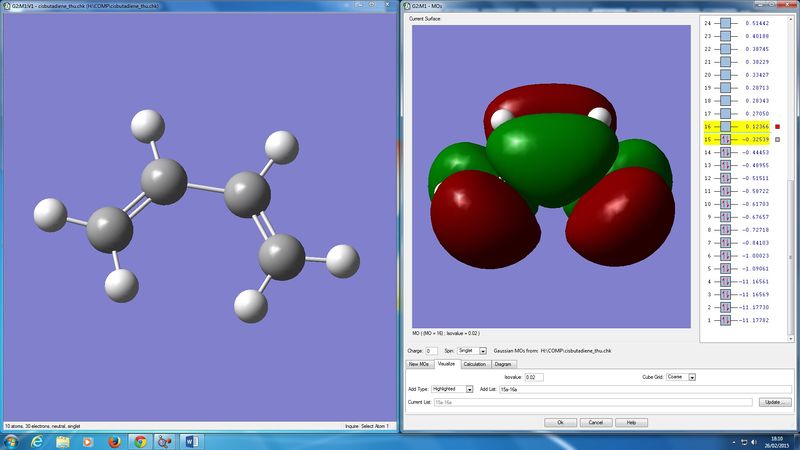Switch to the New MOs tab
800x450 pixels.
click(417, 364)
